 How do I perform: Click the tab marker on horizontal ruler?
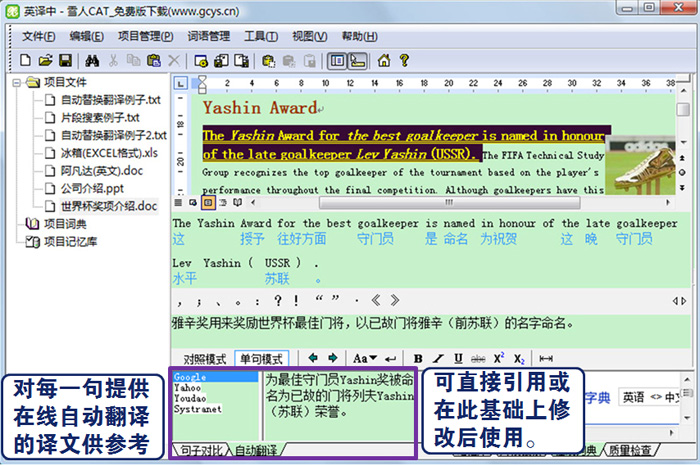click(180, 82)
